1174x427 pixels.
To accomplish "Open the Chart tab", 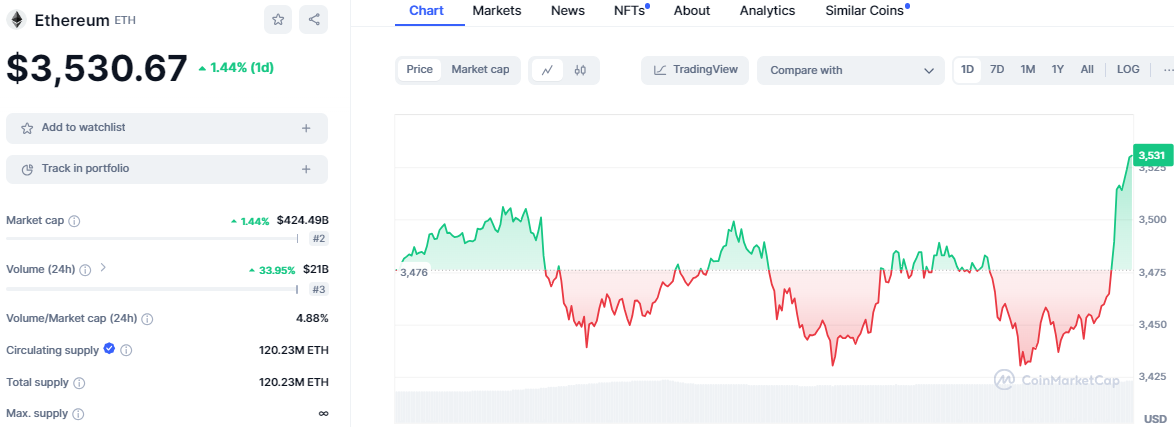I will (x=427, y=10).
